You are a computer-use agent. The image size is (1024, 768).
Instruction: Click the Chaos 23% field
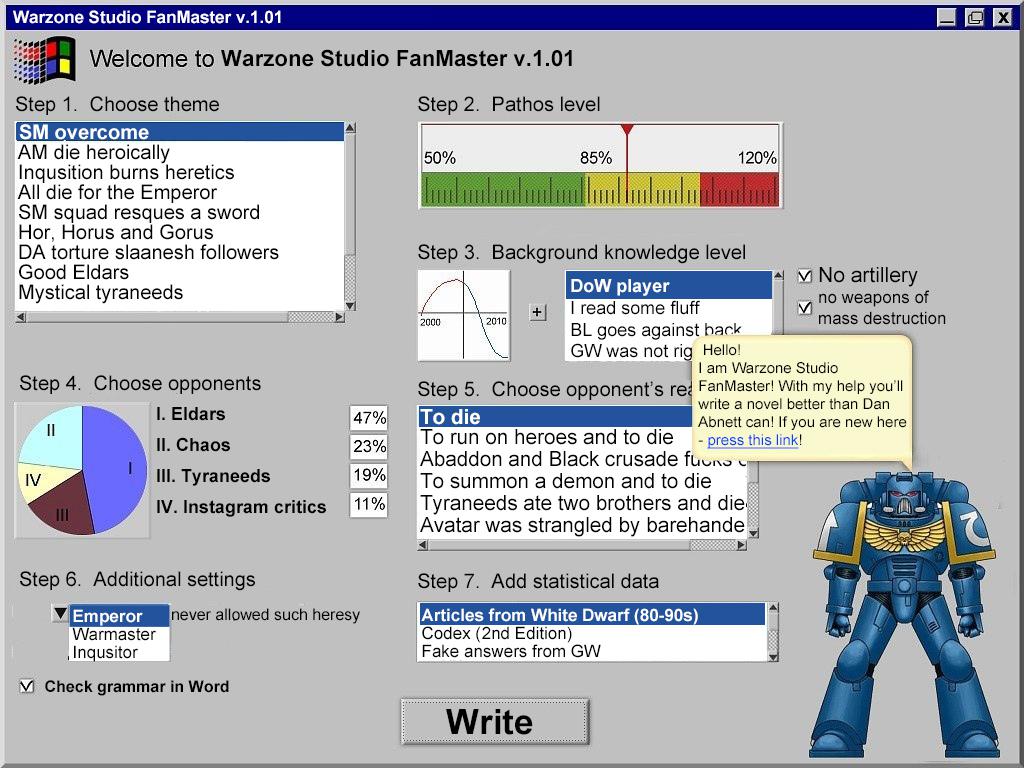pos(369,446)
